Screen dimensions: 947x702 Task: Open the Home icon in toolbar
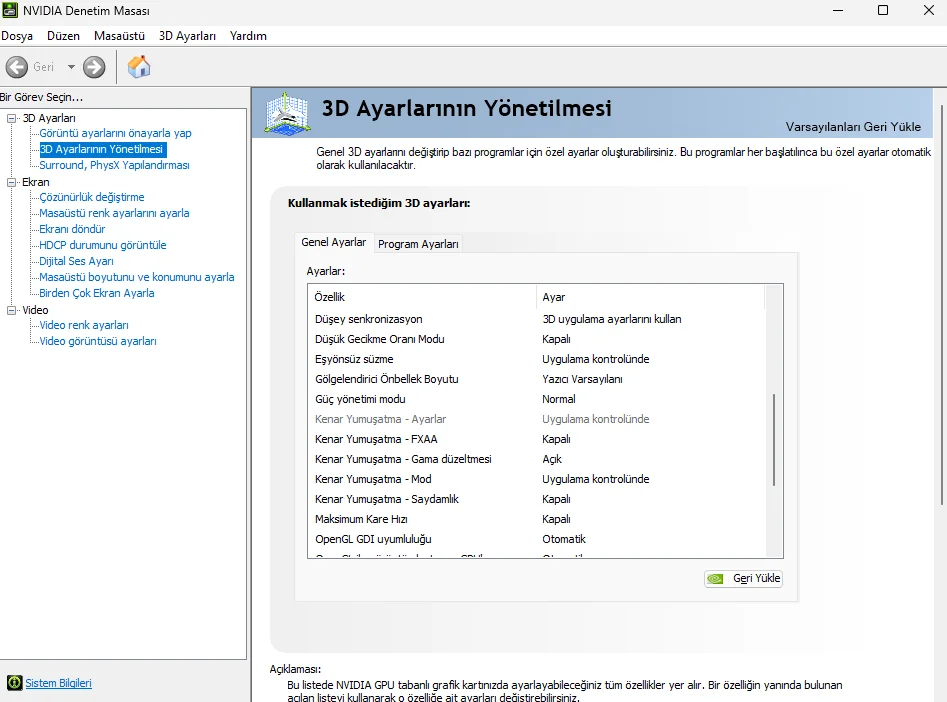click(139, 66)
